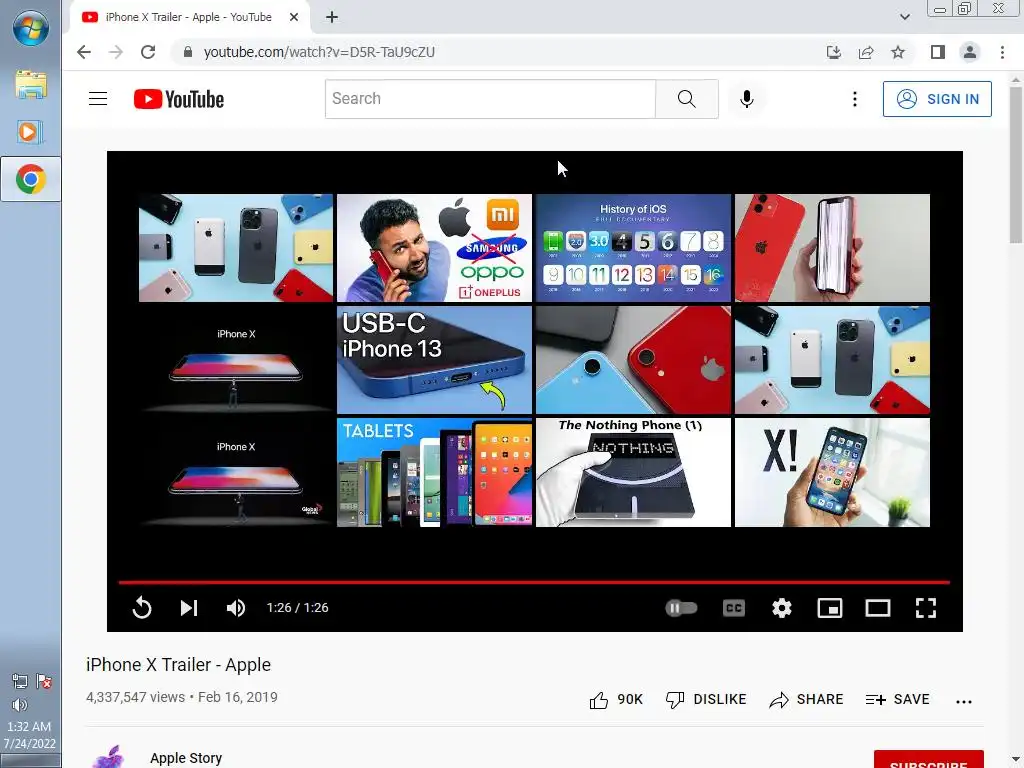Start voice search with the microphone
The height and width of the screenshot is (768, 1024).
pyautogui.click(x=746, y=99)
